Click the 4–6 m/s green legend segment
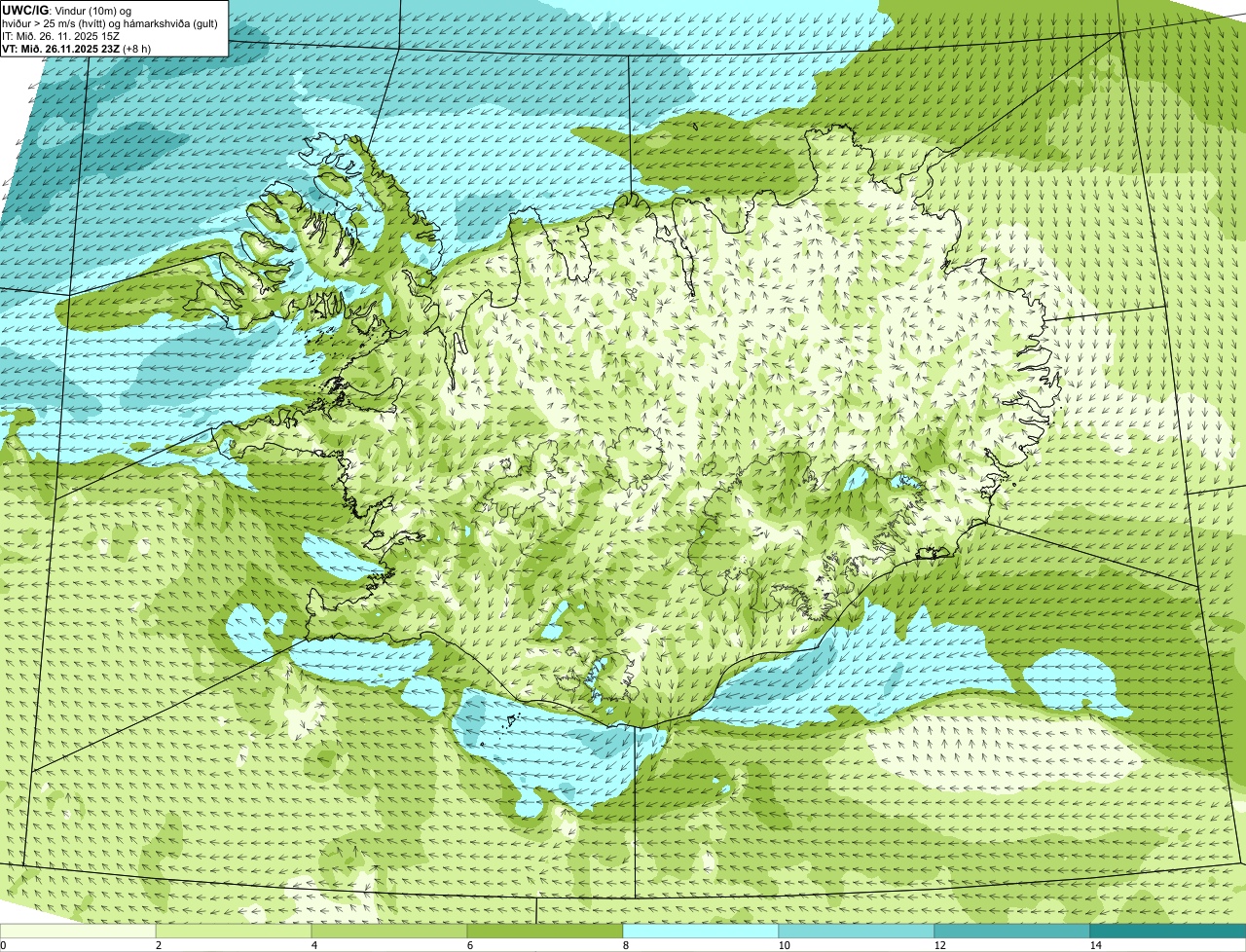The height and width of the screenshot is (952, 1246). pos(389,931)
